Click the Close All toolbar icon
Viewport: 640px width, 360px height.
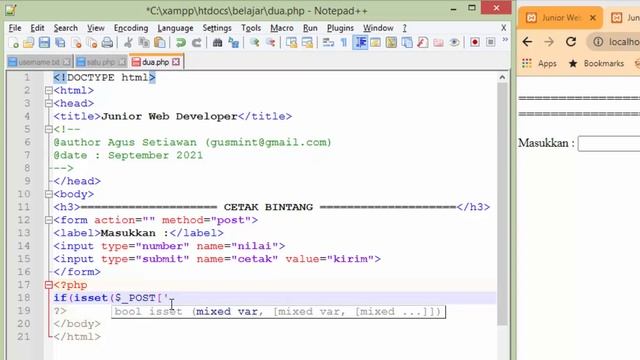[92, 42]
